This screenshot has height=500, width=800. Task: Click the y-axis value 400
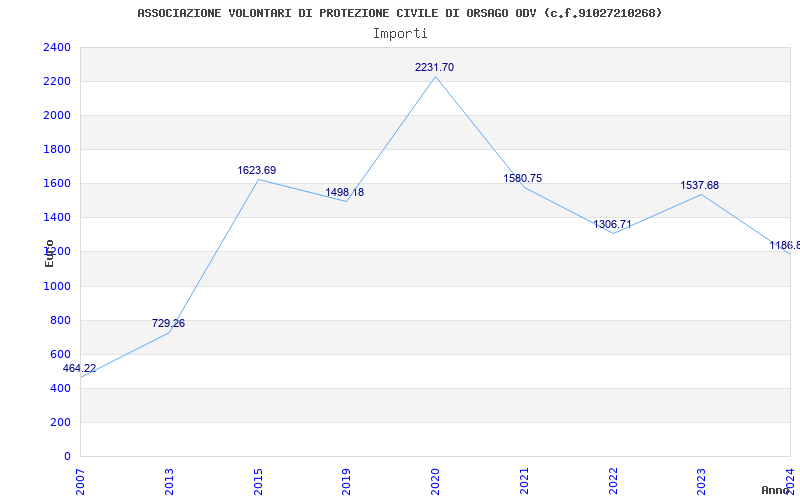coord(60,388)
